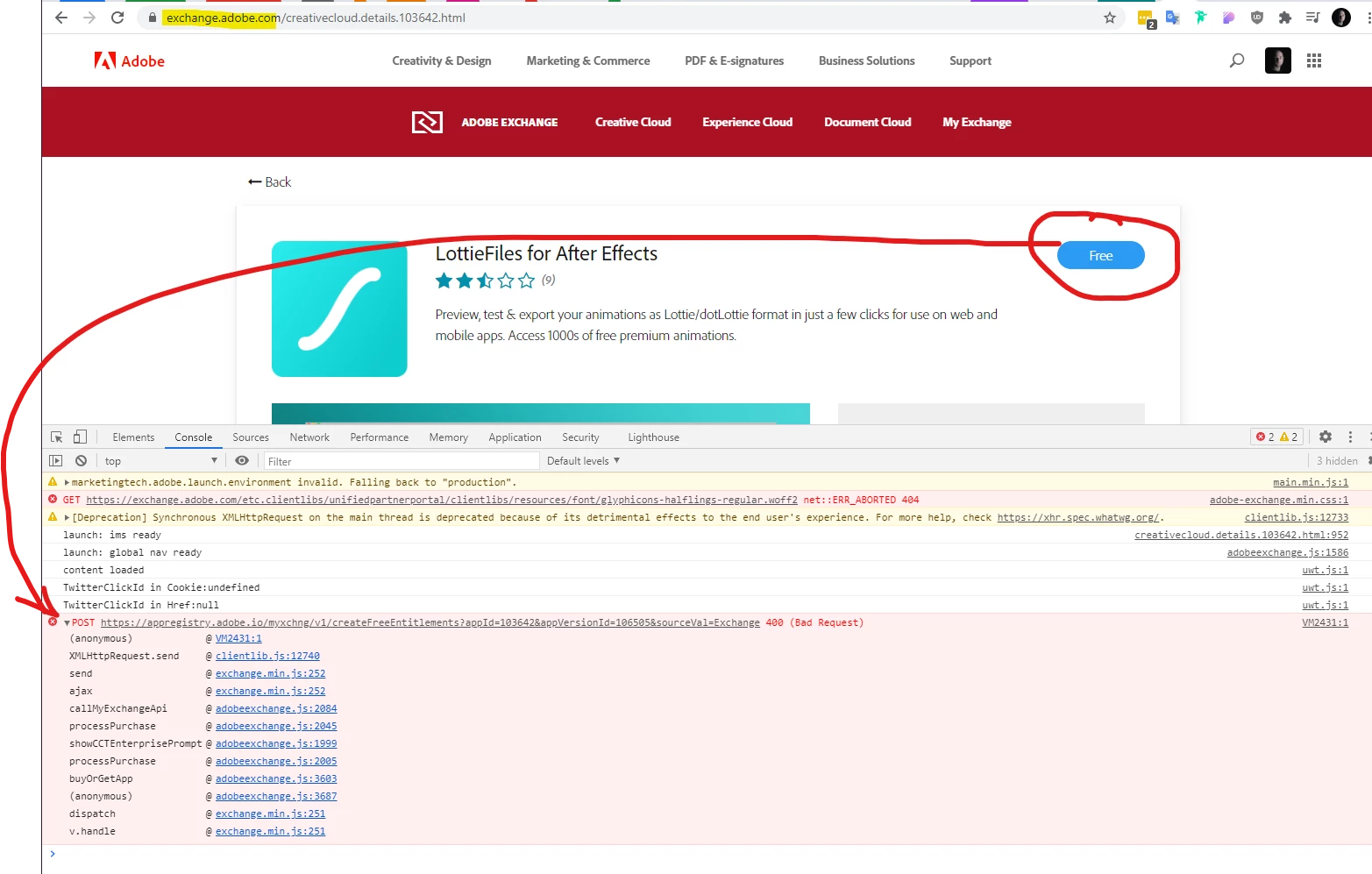
Task: Open the Marketing & Commerce menu
Action: 588,60
